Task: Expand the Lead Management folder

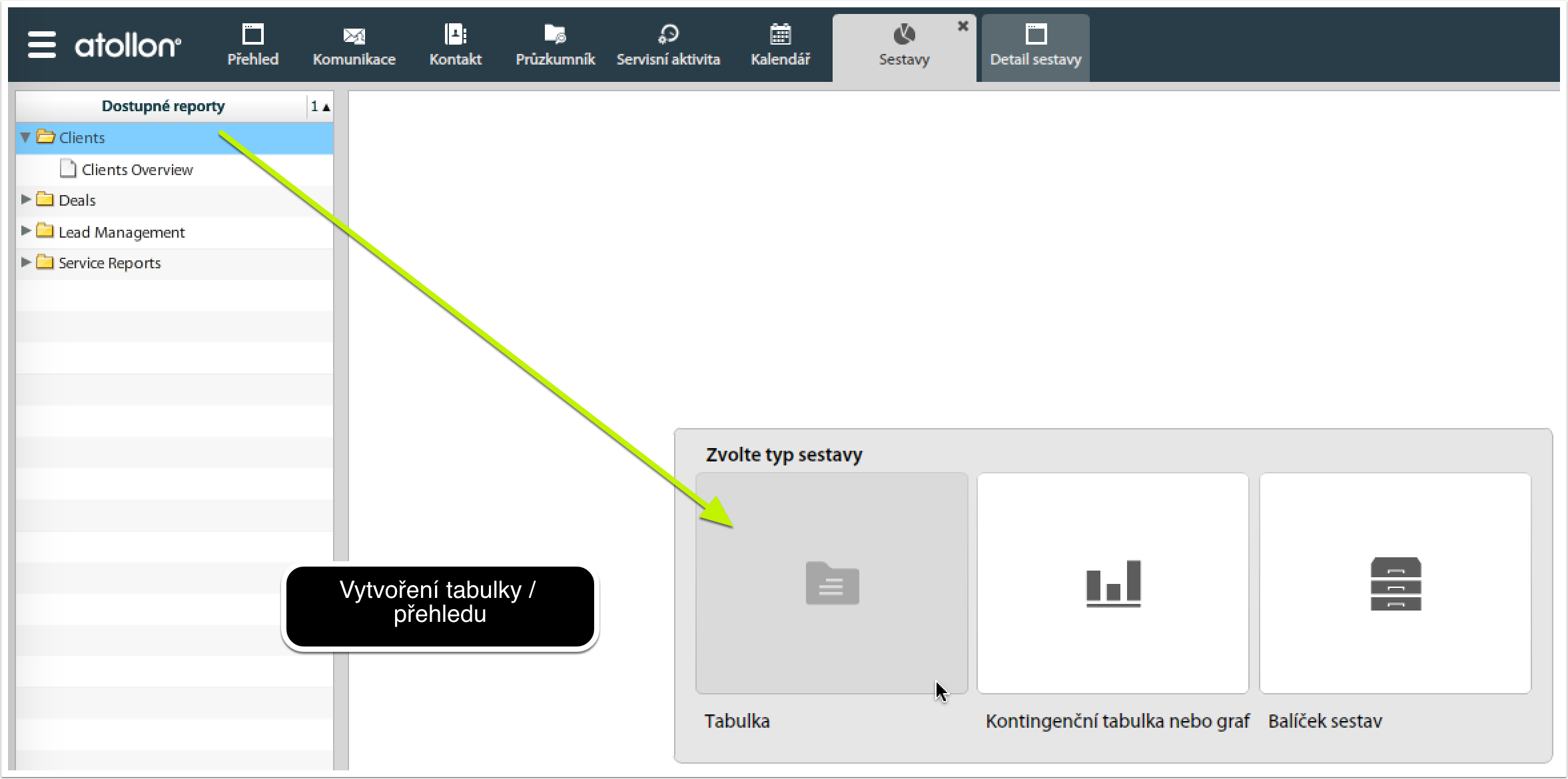Action: pos(26,230)
